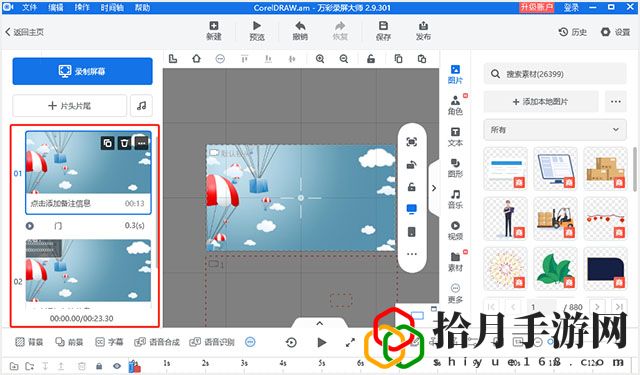Expand the timeline panel up arrow
Image resolution: width=640 pixels, height=375 pixels.
(320, 323)
